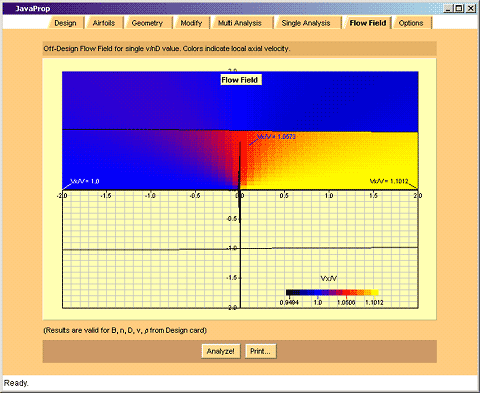Image resolution: width=480 pixels, height=393 pixels.
Task: Minimize the JavaProp window
Action: click(x=448, y=8)
